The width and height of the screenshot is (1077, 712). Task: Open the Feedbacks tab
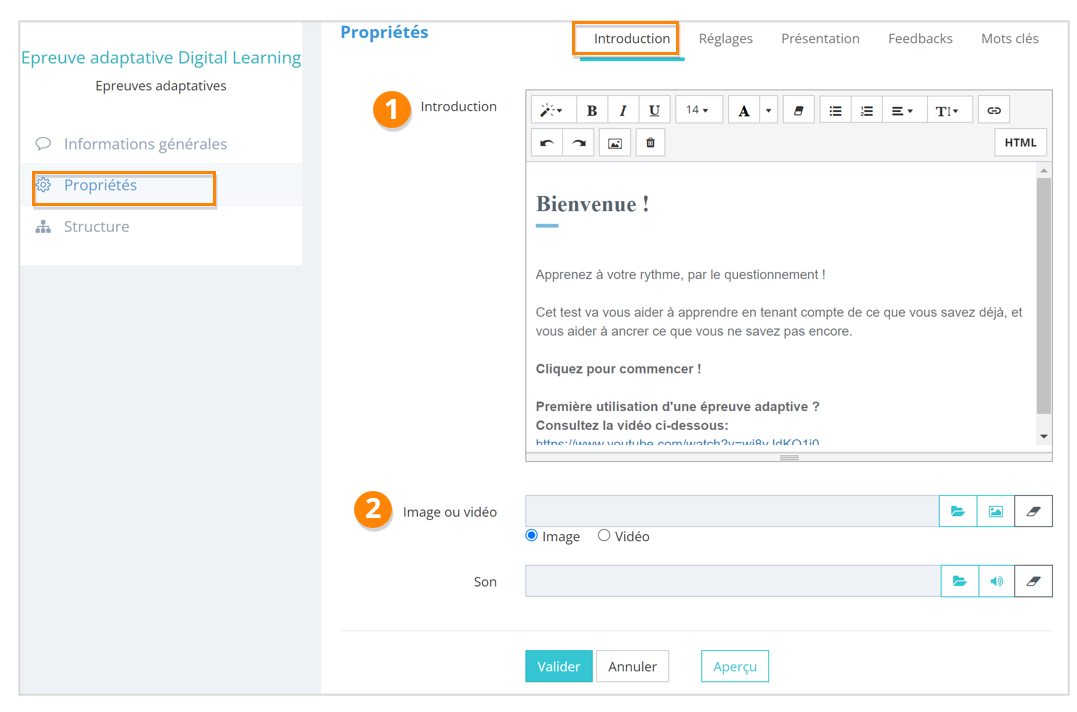[x=920, y=39]
